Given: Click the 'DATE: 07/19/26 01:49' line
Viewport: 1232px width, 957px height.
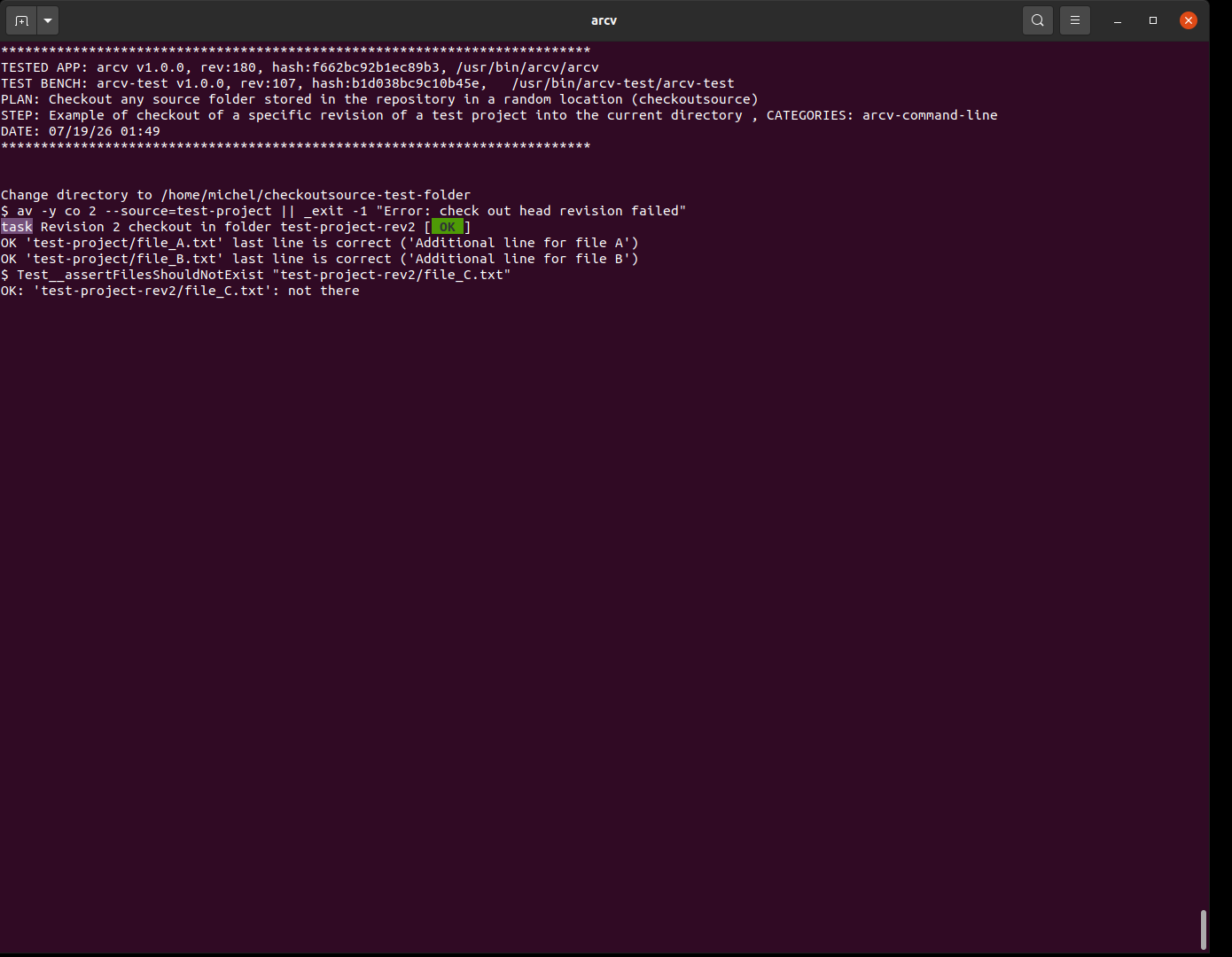Looking at the screenshot, I should [x=81, y=131].
